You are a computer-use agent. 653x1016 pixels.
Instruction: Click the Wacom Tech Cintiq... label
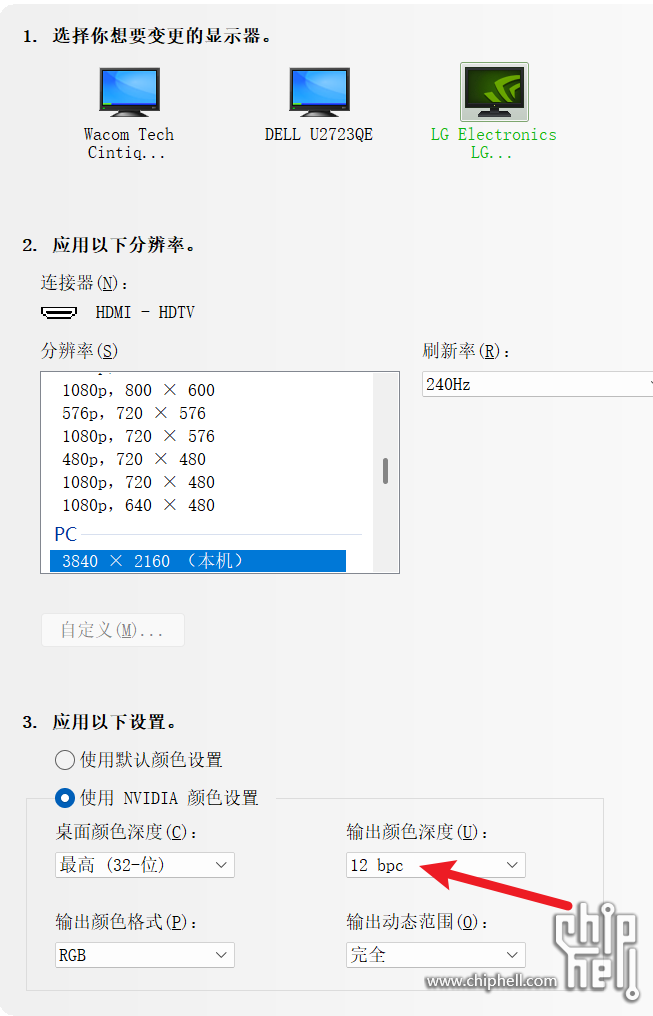(x=128, y=143)
